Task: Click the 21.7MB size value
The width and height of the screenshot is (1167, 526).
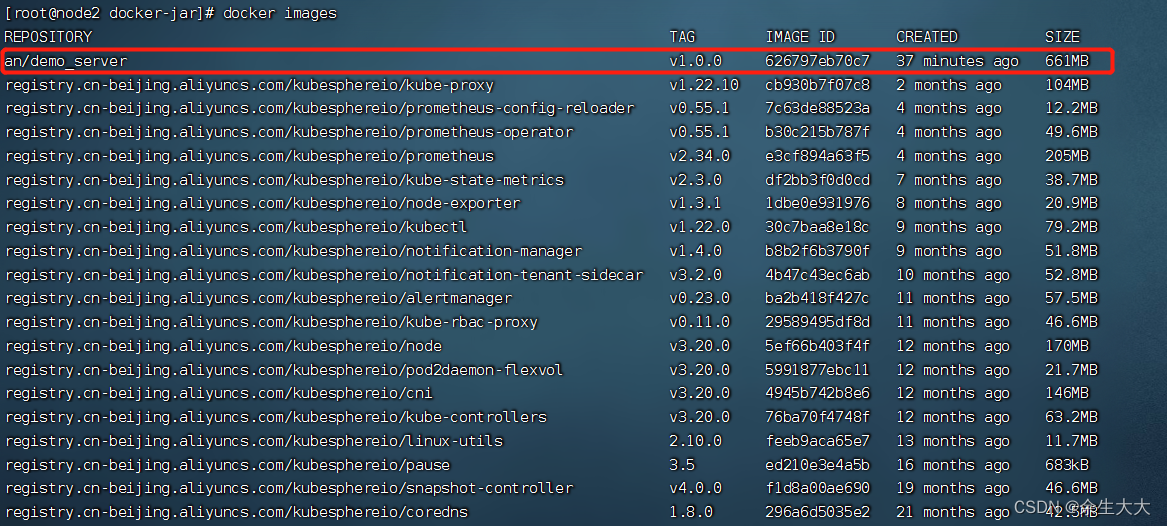Action: click(x=1071, y=370)
